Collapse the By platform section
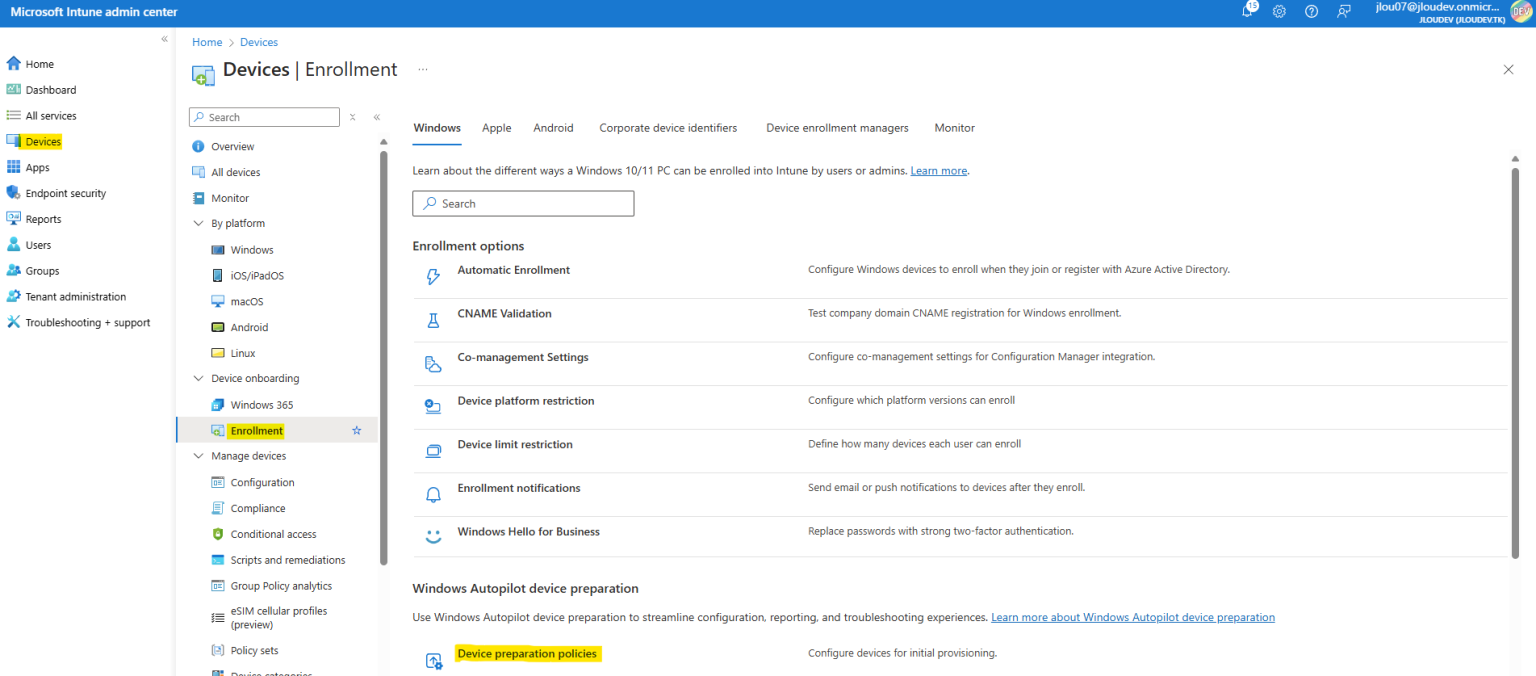Image resolution: width=1536 pixels, height=676 pixels. 197,223
